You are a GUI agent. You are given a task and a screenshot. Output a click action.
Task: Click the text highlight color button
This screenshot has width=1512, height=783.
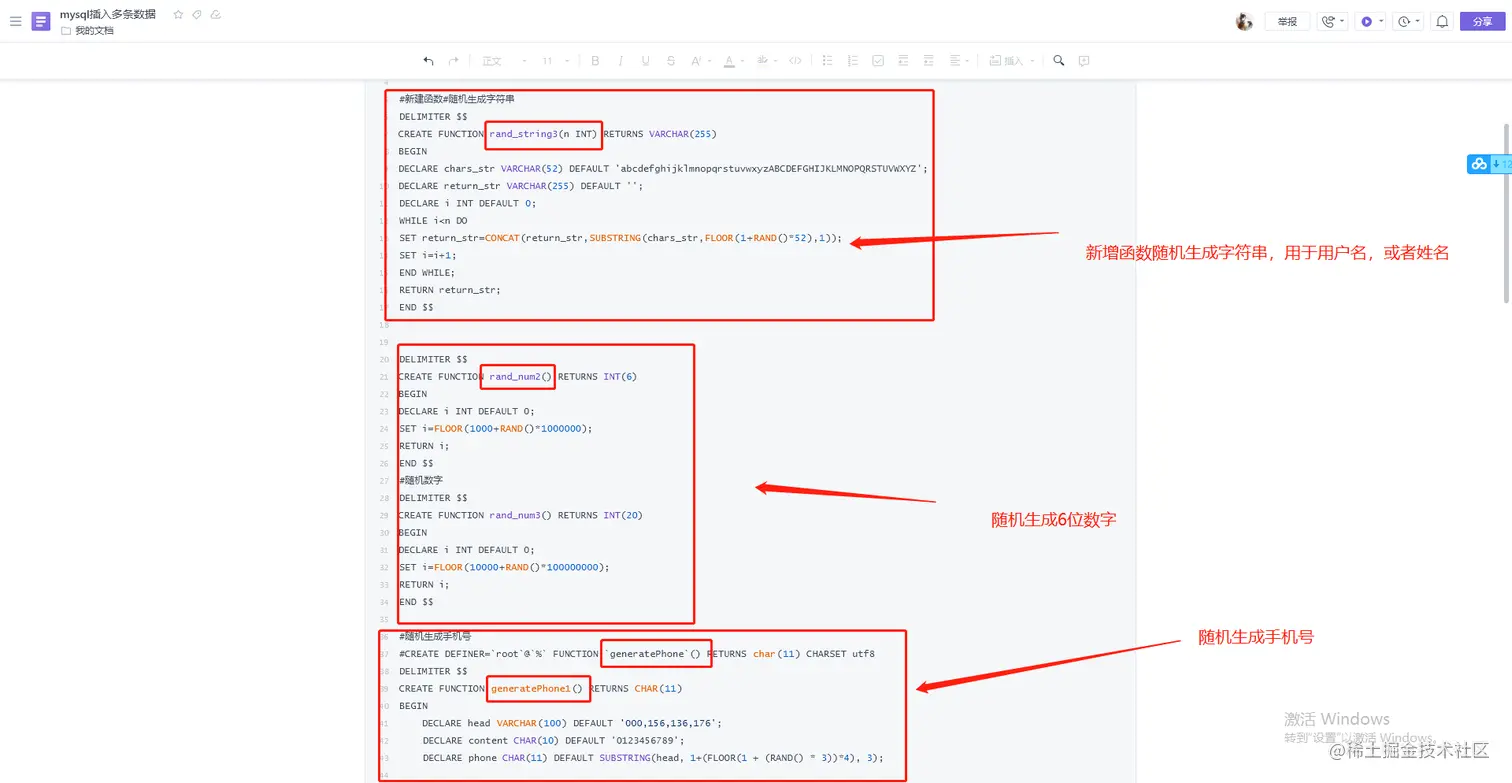pos(762,61)
